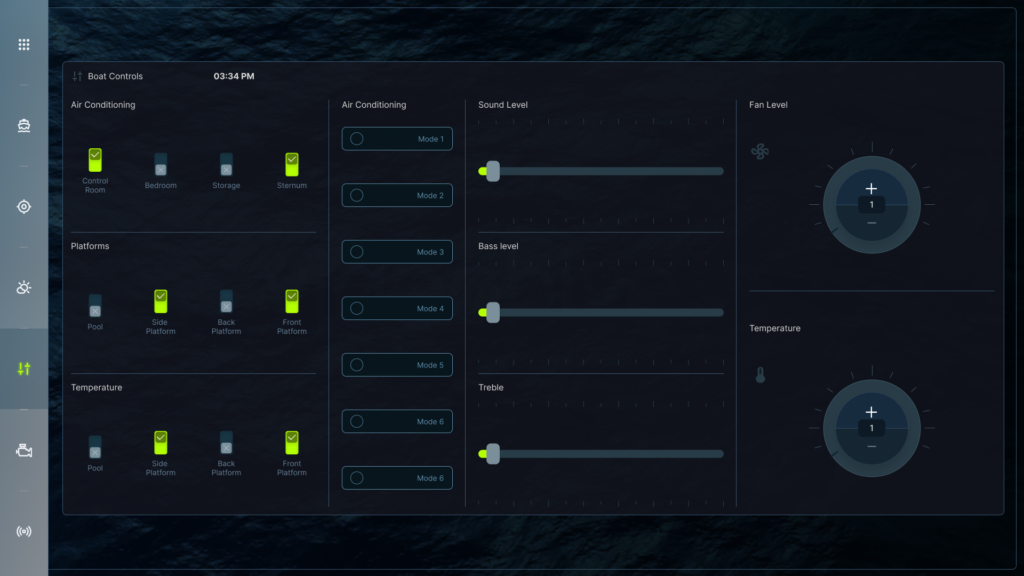Click the broadcast signal sidebar icon
The width and height of the screenshot is (1024, 576).
click(x=24, y=531)
